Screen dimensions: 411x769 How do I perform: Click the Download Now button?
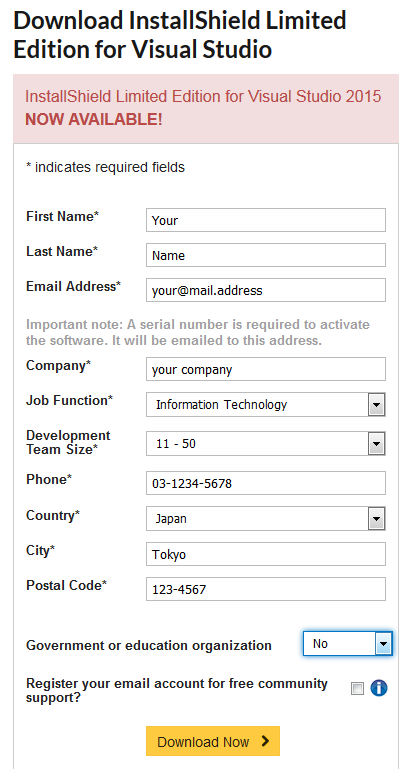point(213,741)
